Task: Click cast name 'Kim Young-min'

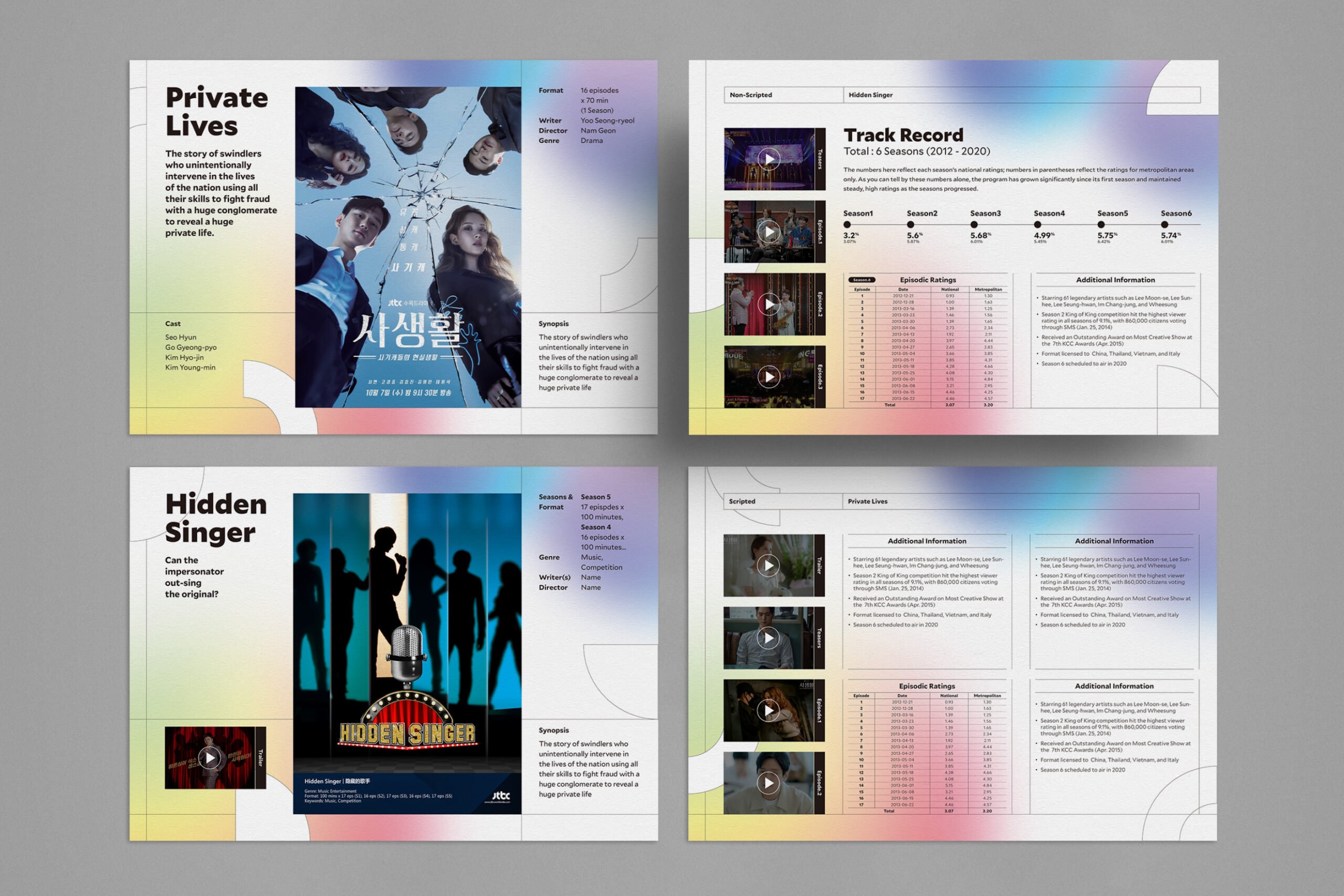Action: 190,367
